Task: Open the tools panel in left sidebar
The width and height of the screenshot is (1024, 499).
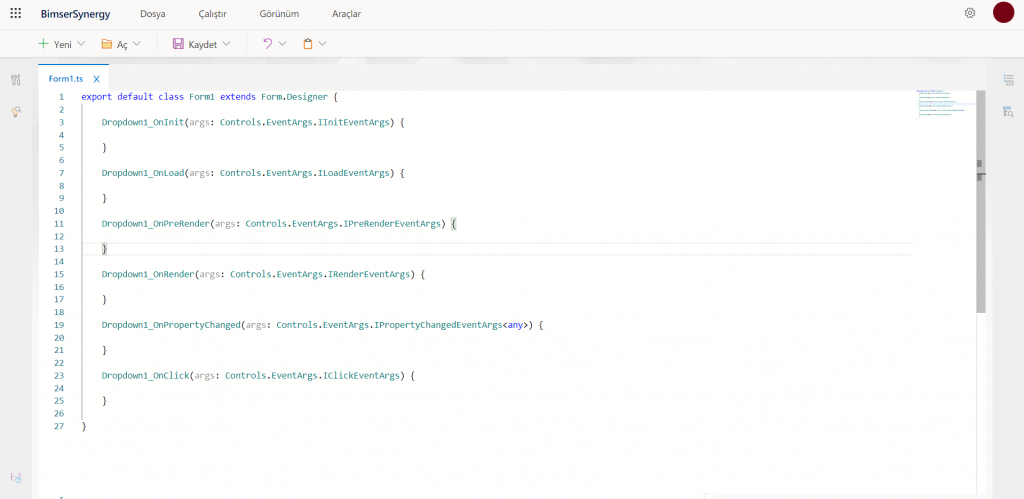Action: point(16,80)
